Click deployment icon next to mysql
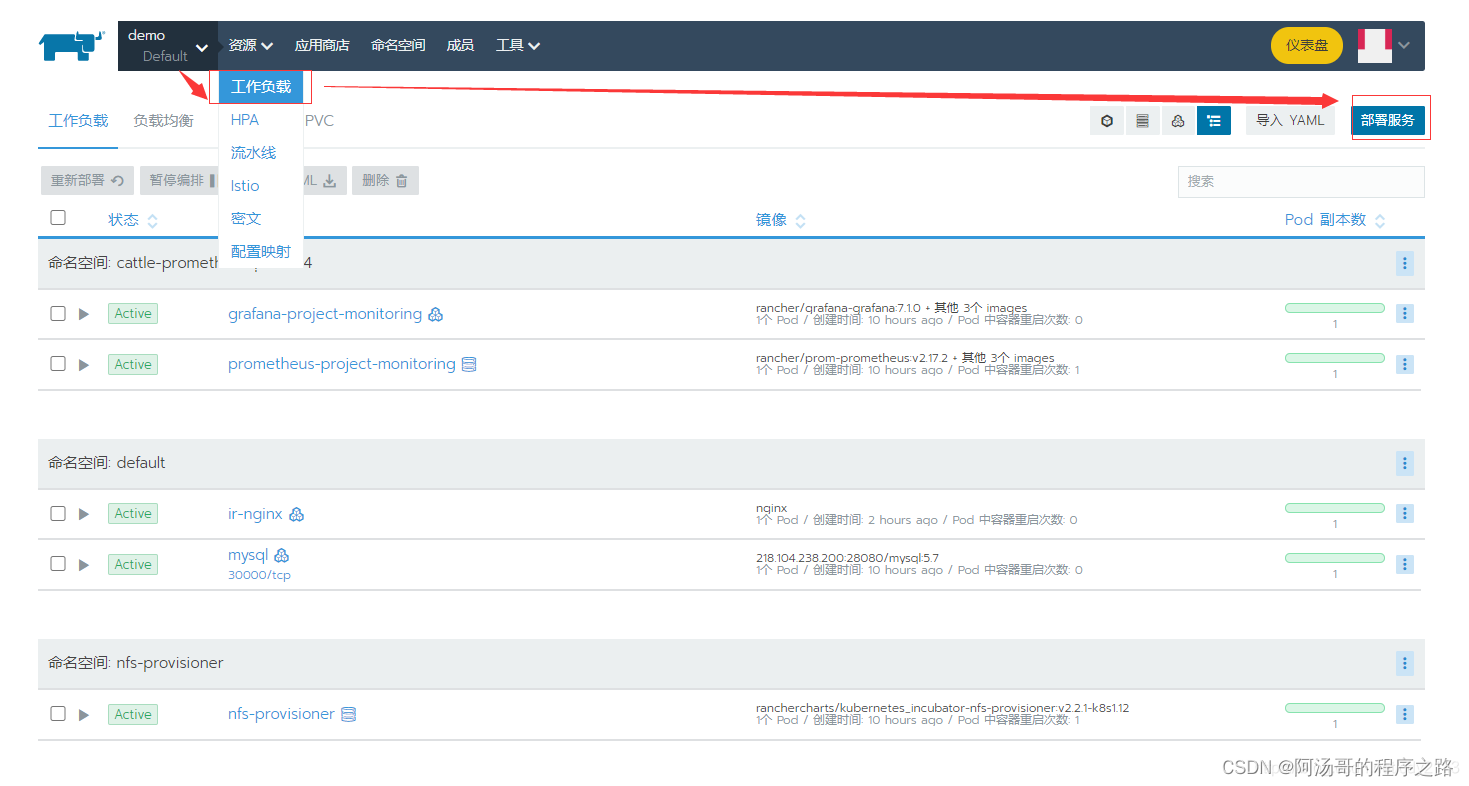1469x786 pixels. coord(282,555)
